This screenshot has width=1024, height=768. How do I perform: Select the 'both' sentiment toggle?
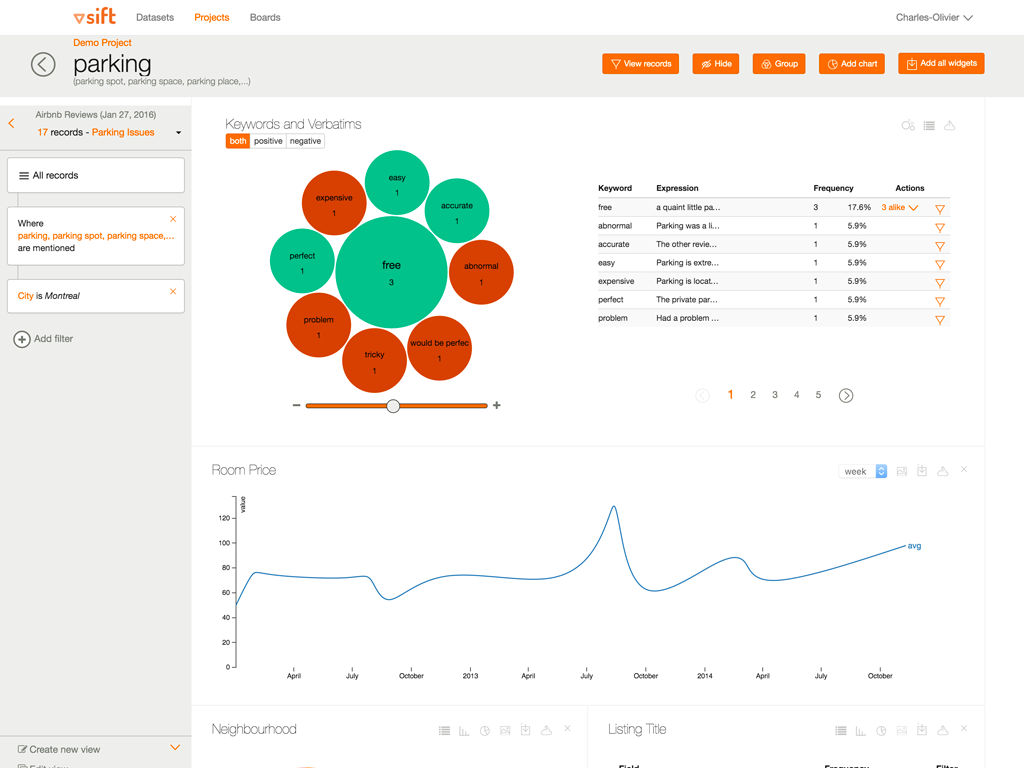point(237,141)
